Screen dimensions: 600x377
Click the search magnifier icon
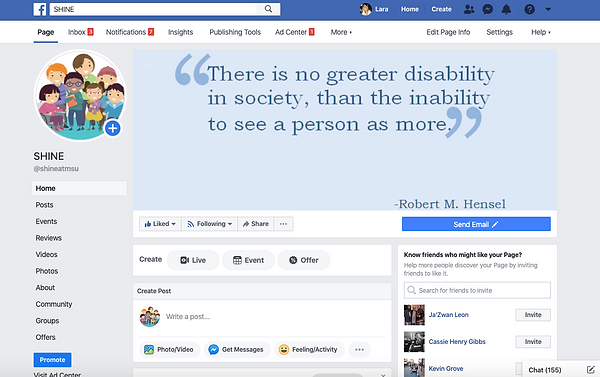269,9
